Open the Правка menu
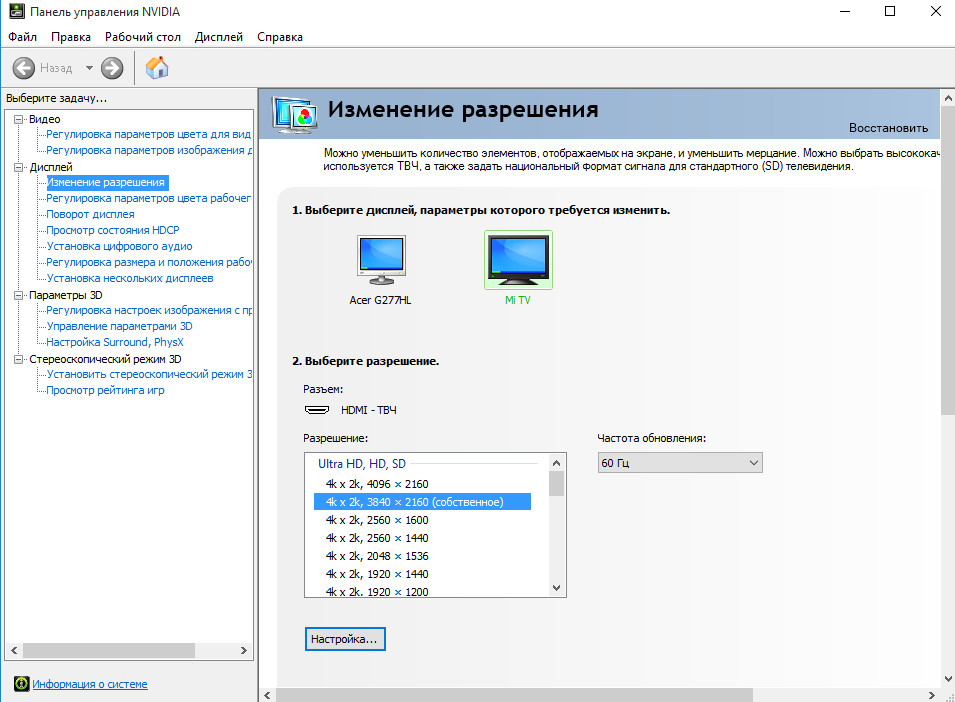This screenshot has height=702, width=955. (x=71, y=37)
